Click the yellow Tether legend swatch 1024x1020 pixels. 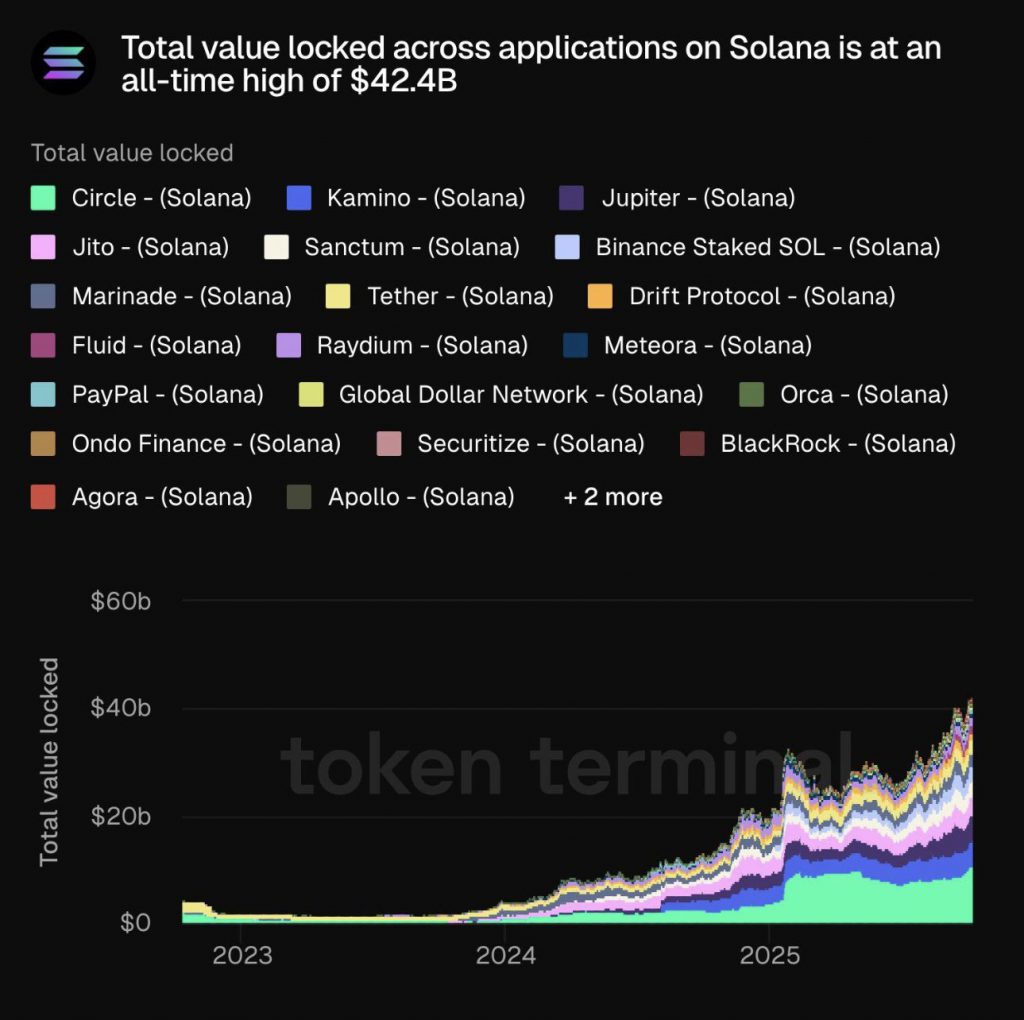(x=339, y=296)
